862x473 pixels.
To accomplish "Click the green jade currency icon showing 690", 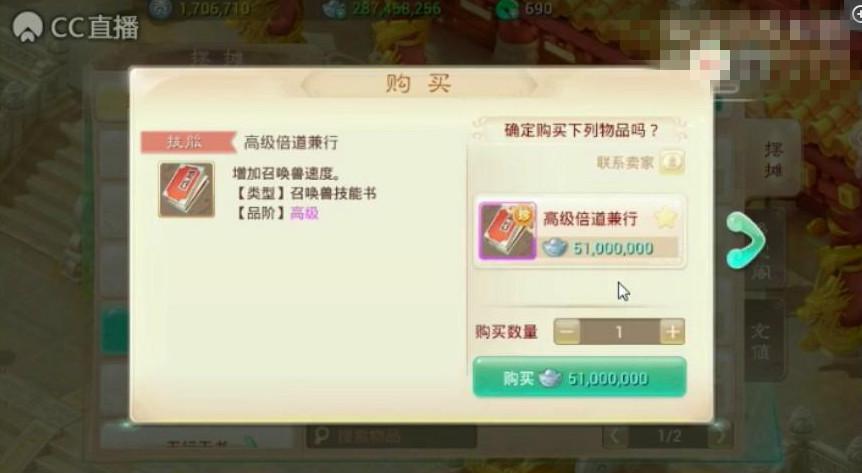I will (x=507, y=9).
